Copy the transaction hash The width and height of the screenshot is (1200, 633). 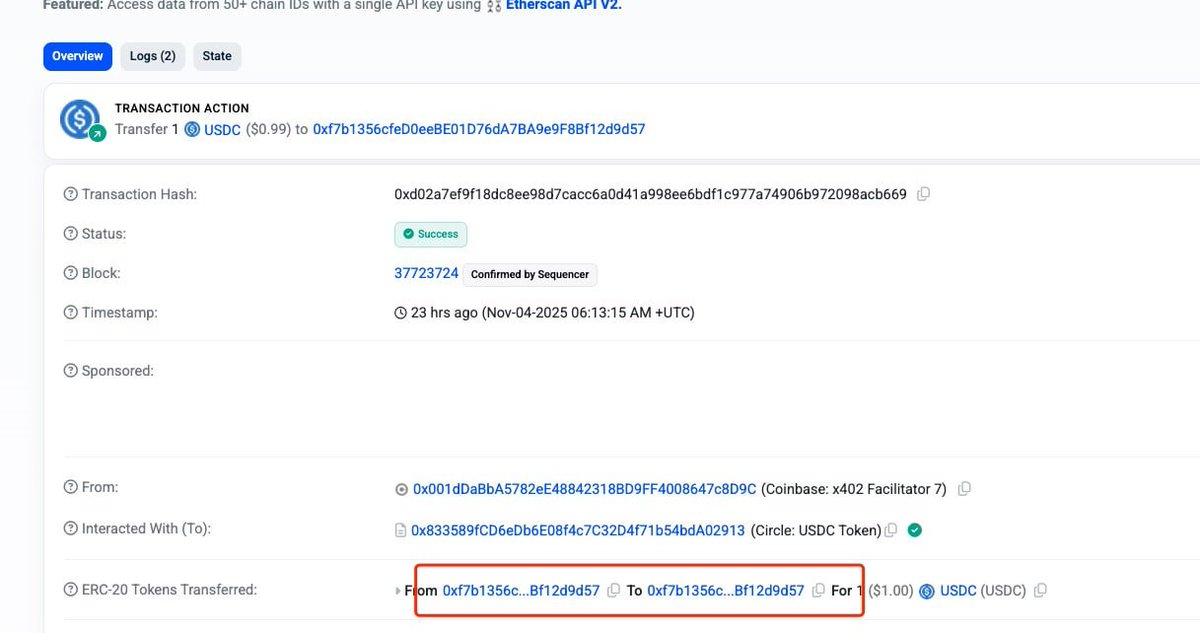(x=922, y=193)
